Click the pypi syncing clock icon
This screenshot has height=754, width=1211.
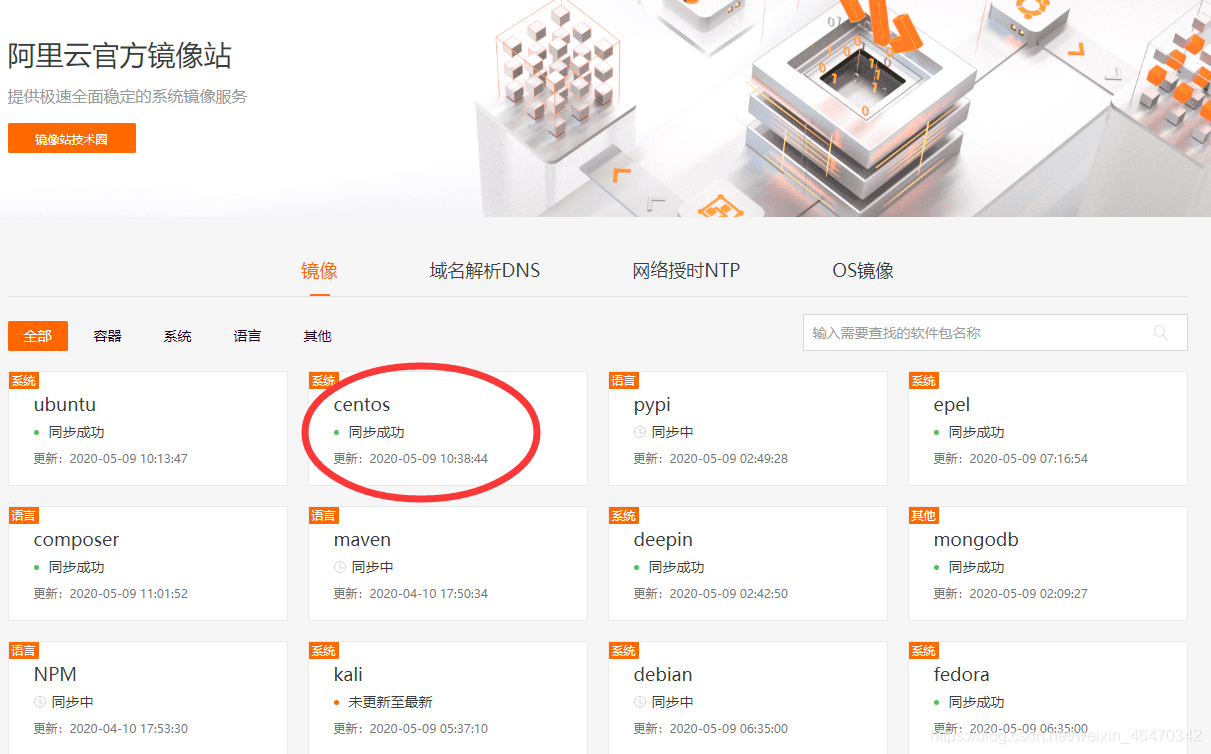640,432
